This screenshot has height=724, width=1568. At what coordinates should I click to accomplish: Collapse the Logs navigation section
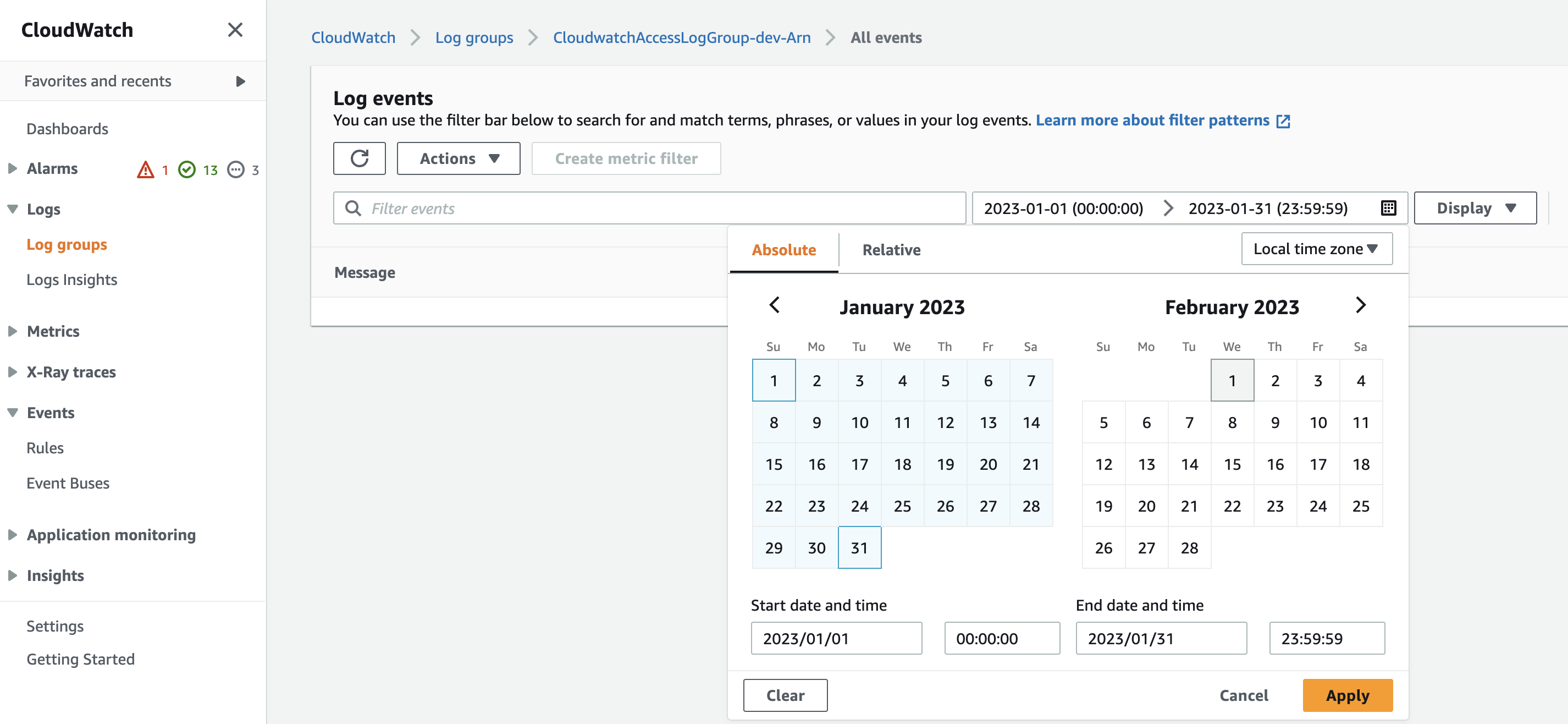[12, 209]
